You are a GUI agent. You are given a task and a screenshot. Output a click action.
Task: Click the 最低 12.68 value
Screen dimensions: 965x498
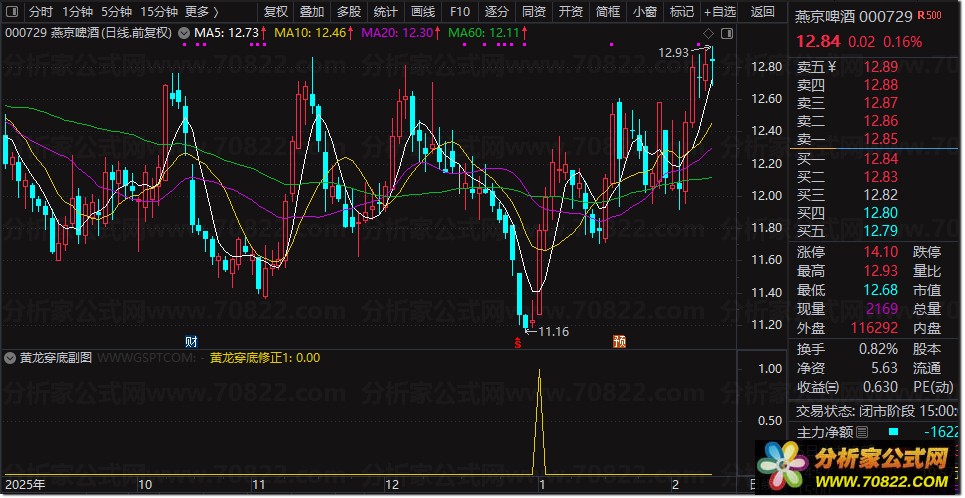pyautogui.click(x=881, y=290)
